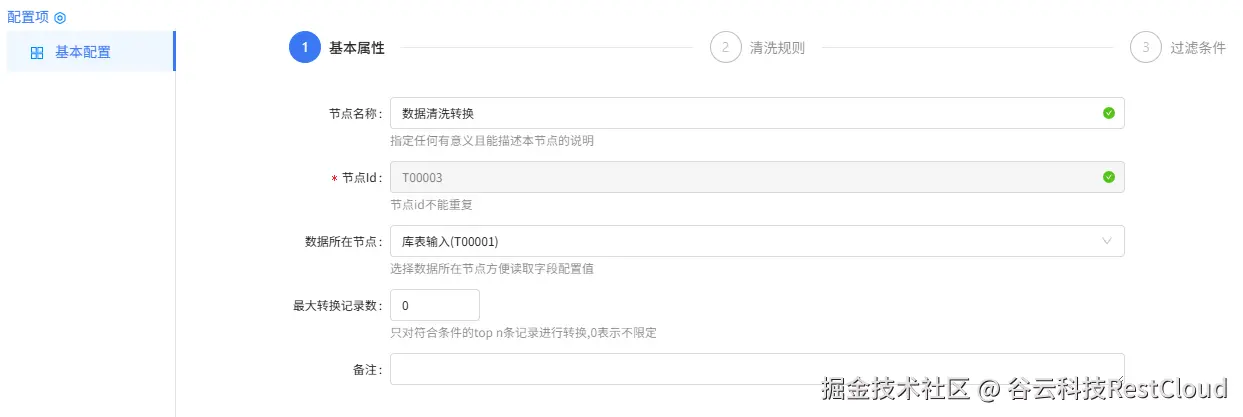The image size is (1243, 417).
Task: Open the 基本属性 step label
Action: [x=357, y=48]
